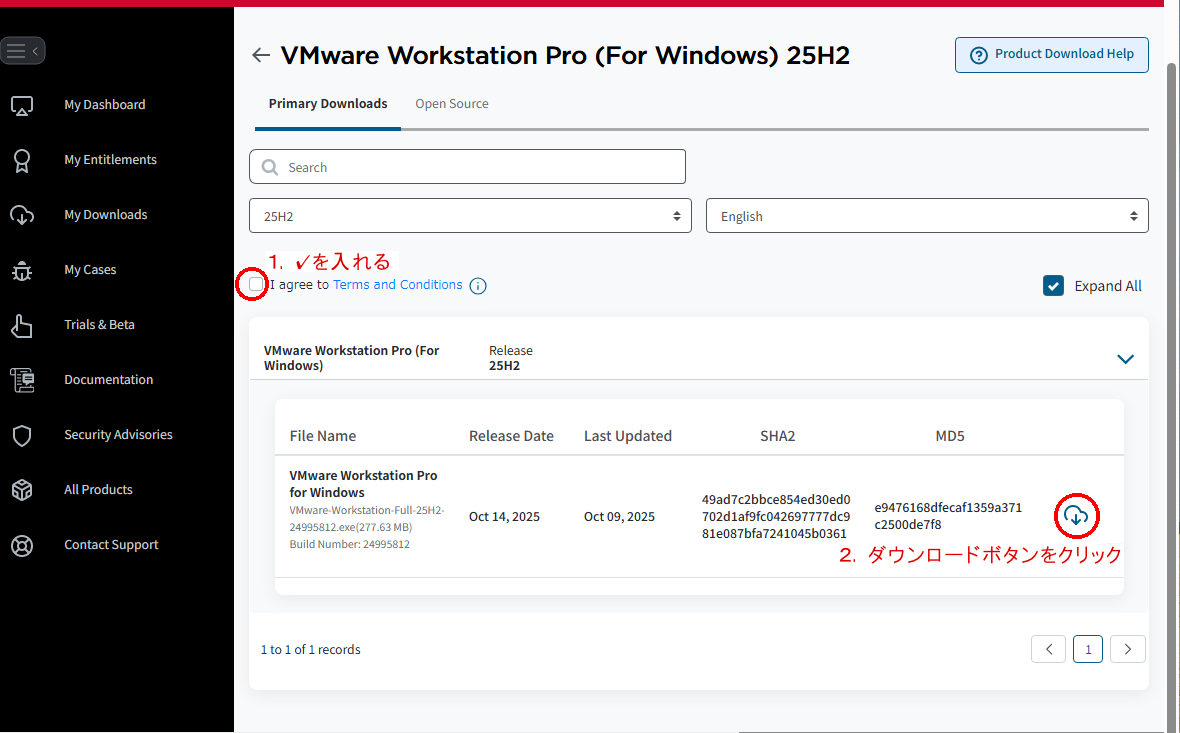Collapse the VMware Workstation Pro release section
Screen dimensions: 1180x733
[x=1125, y=359]
